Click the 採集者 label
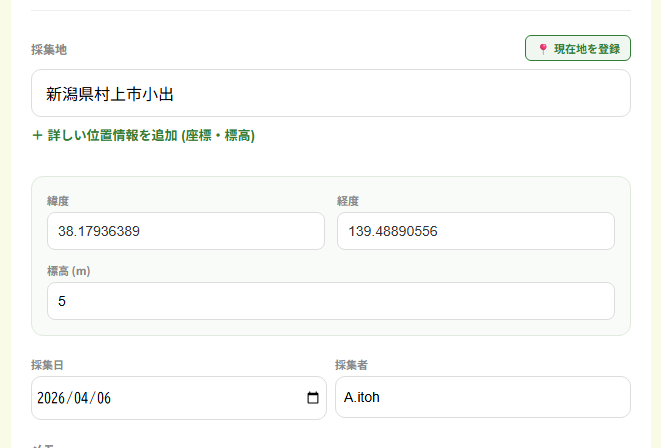661x448 pixels. [352, 365]
